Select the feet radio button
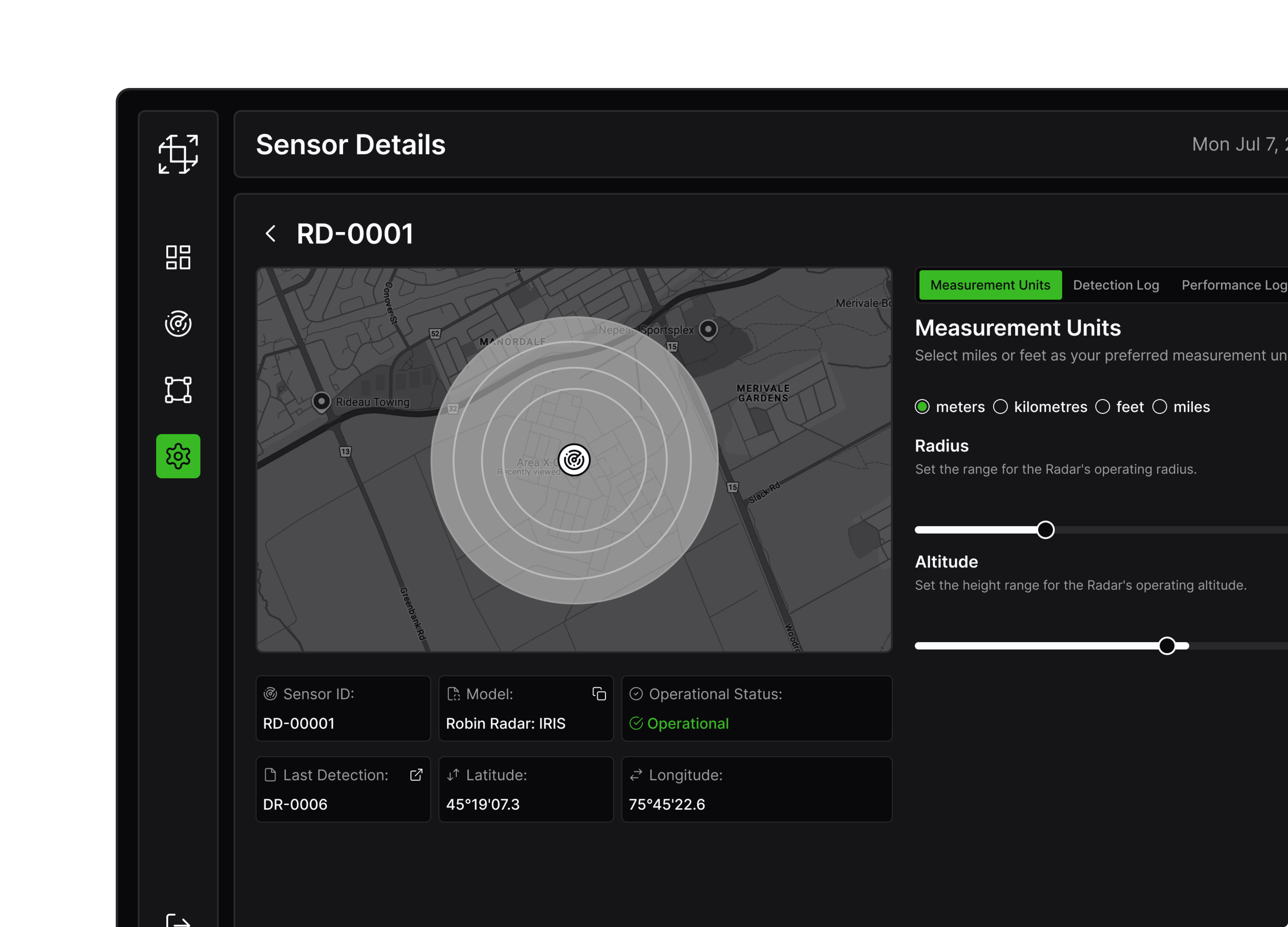Viewport: 1288px width, 927px height. coord(1103,407)
